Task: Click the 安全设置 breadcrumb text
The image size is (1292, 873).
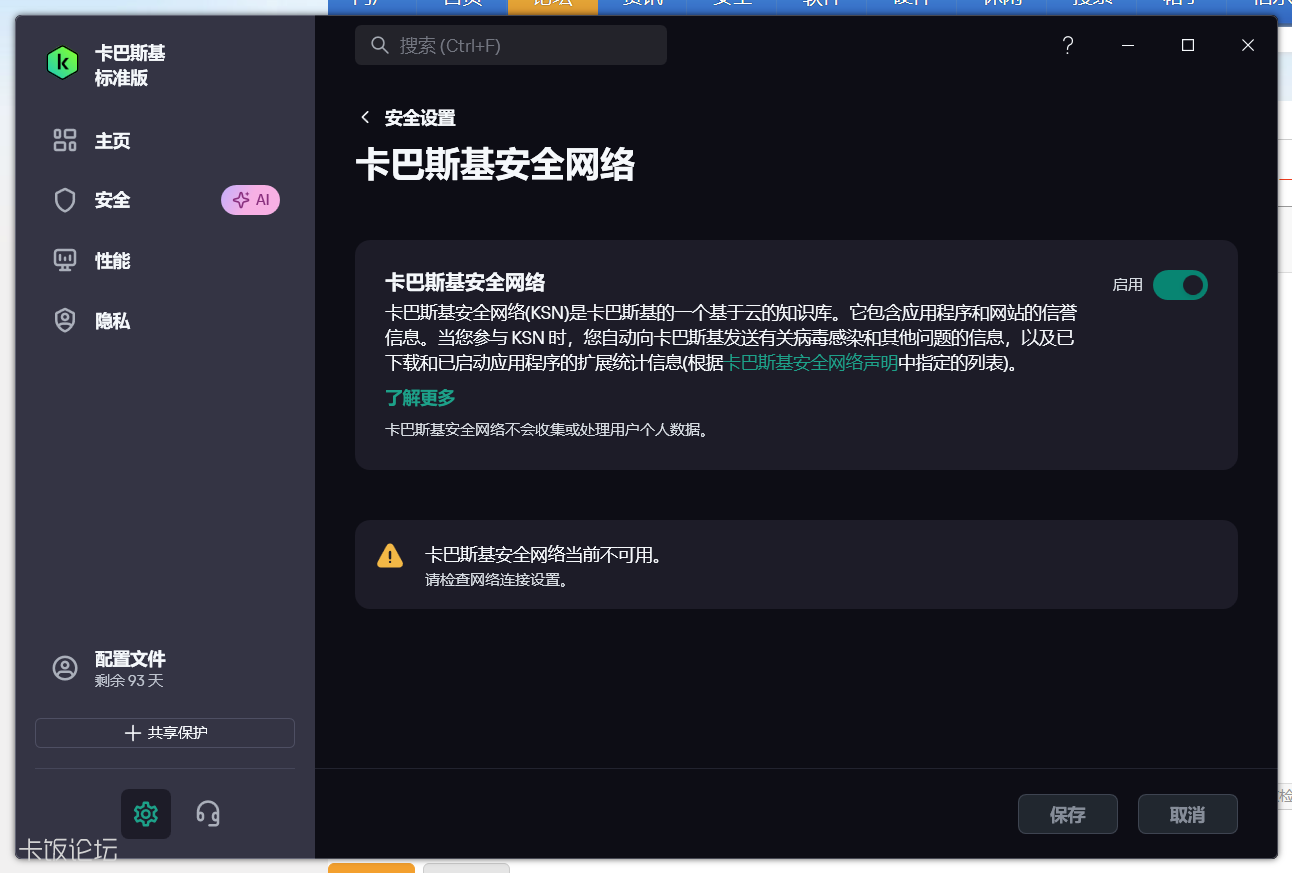Action: point(420,118)
